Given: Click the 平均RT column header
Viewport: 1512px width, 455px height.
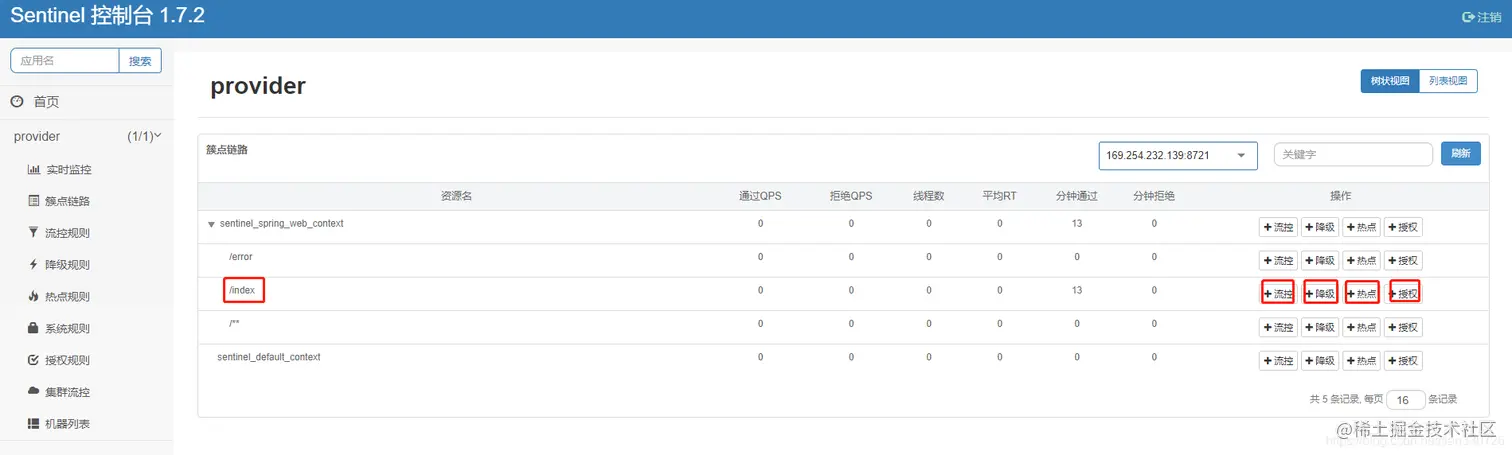Looking at the screenshot, I should 999,196.
